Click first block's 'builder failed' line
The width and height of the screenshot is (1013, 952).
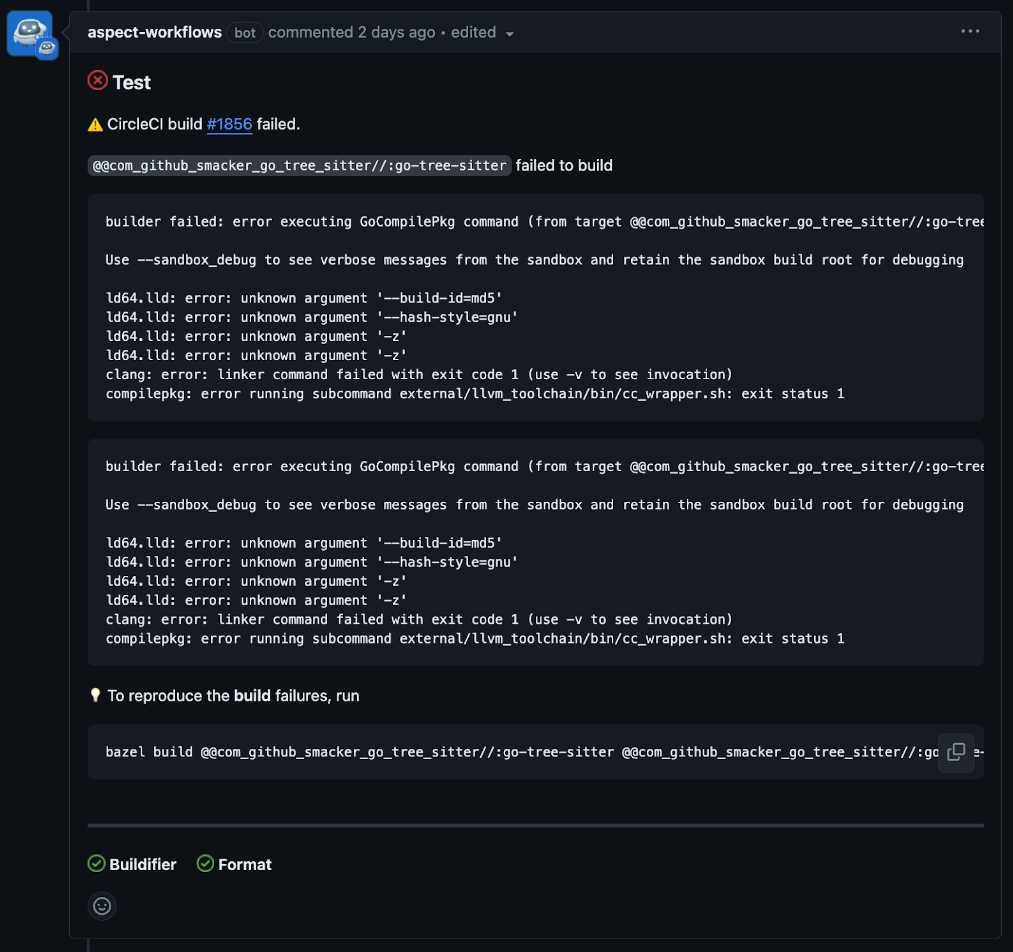(x=544, y=222)
